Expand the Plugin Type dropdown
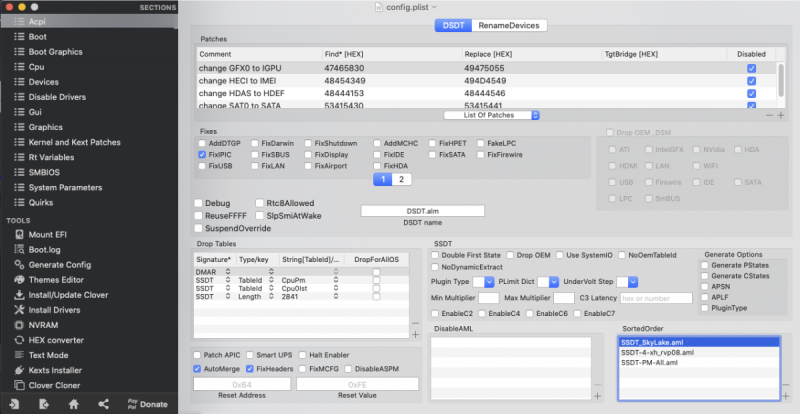 (484, 282)
